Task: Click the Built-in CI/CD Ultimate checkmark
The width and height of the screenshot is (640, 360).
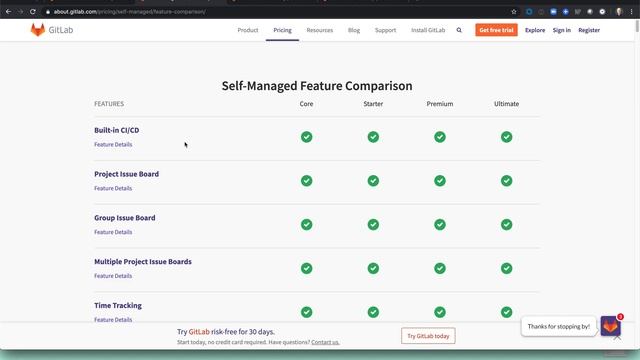Action: coord(507,137)
